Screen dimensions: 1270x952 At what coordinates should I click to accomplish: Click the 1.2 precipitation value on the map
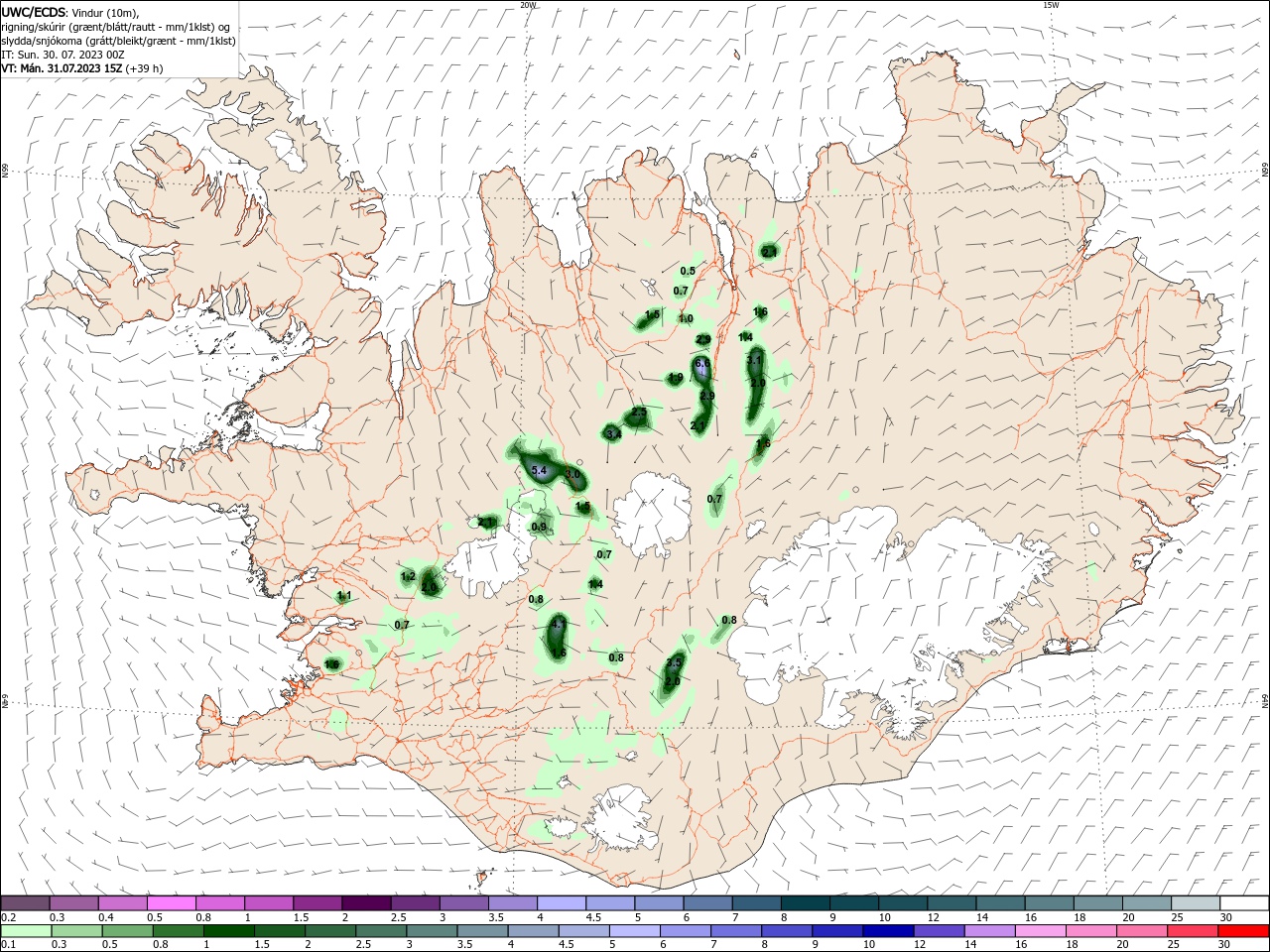click(408, 576)
